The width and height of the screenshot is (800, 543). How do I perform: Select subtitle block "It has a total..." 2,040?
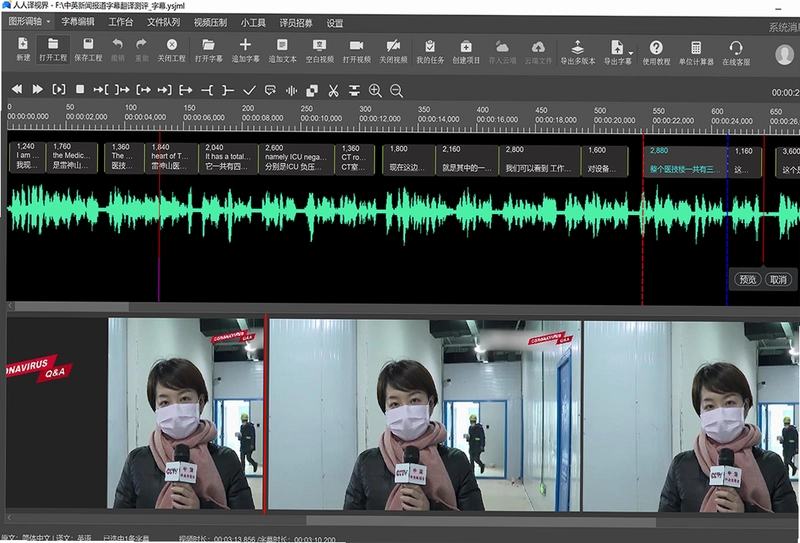pos(229,159)
